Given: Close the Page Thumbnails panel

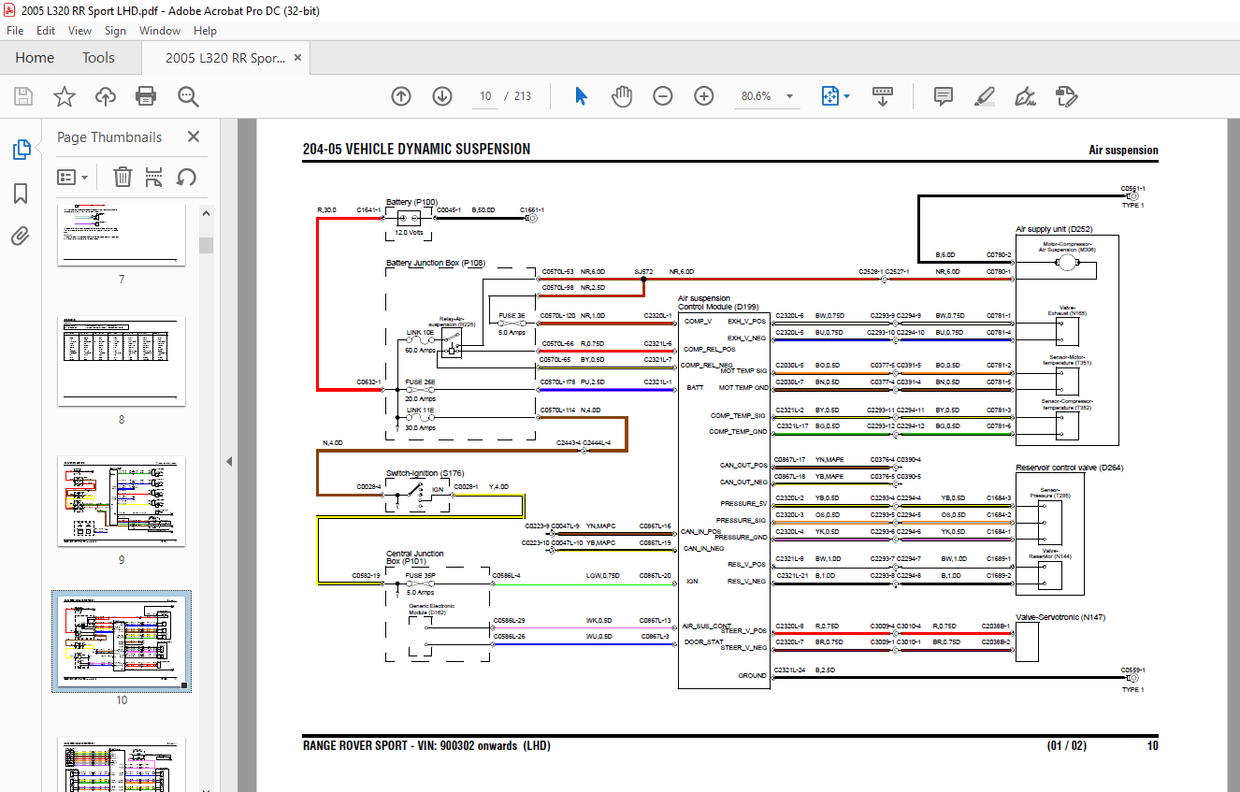Looking at the screenshot, I should point(194,137).
